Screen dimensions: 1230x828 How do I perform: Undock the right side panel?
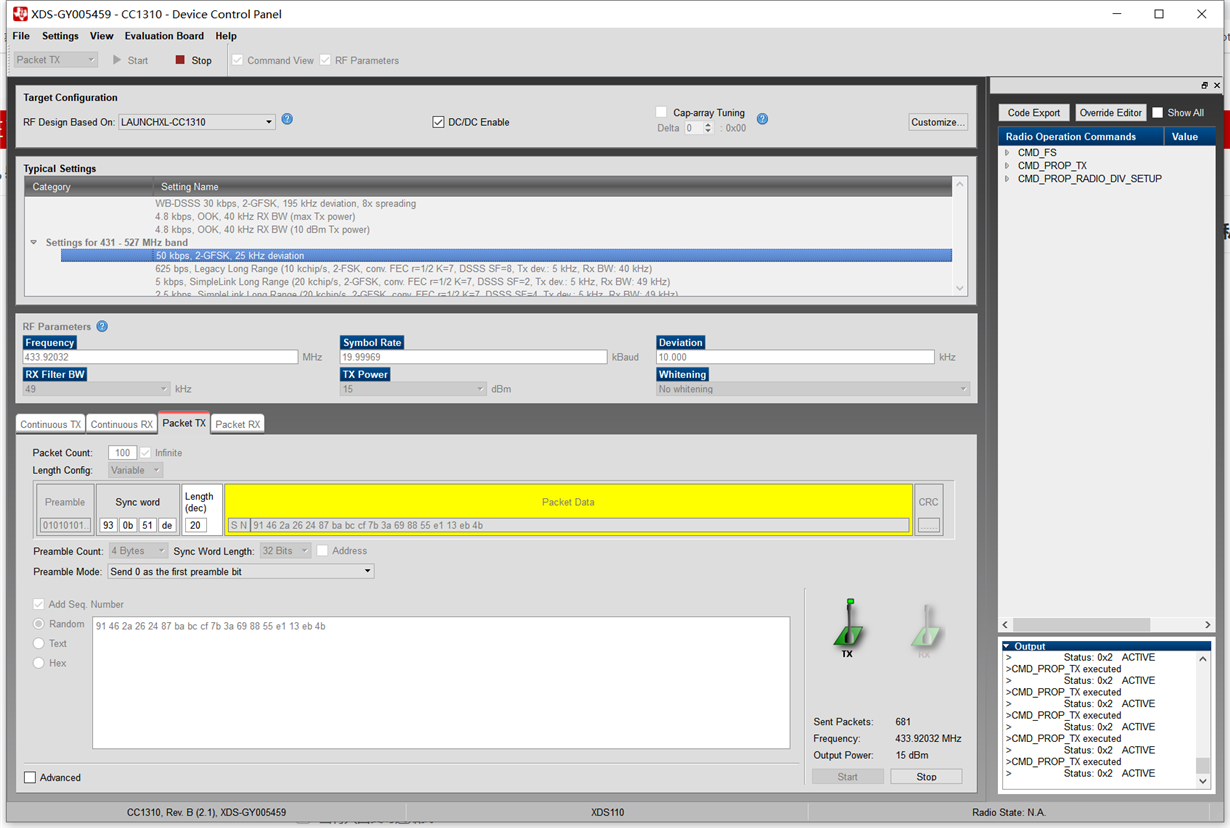pyautogui.click(x=1205, y=85)
